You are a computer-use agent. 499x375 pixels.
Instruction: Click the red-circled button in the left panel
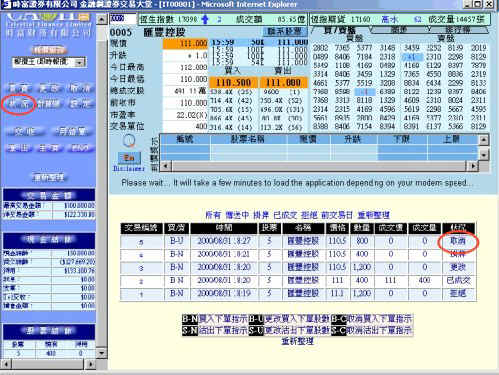click(18, 104)
